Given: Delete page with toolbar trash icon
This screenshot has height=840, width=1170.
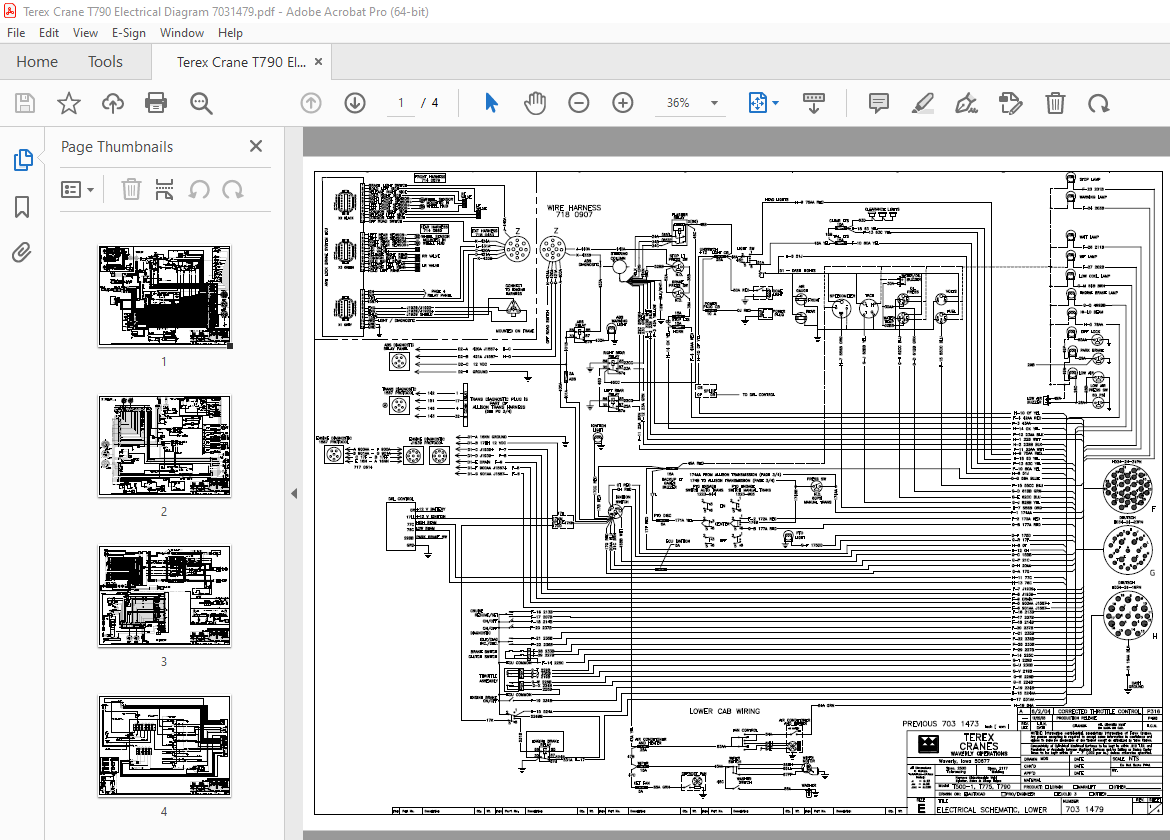Looking at the screenshot, I should coord(1055,103).
